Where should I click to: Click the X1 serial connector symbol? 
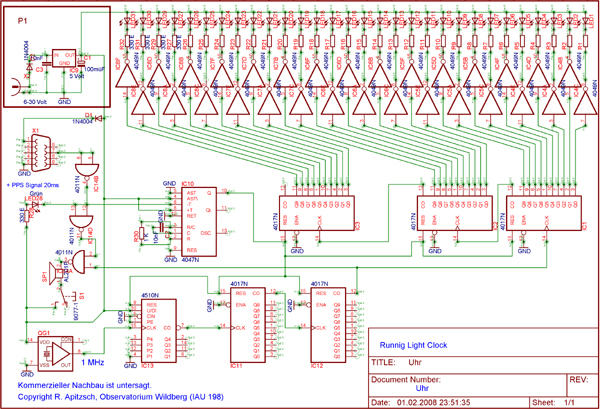coord(42,155)
